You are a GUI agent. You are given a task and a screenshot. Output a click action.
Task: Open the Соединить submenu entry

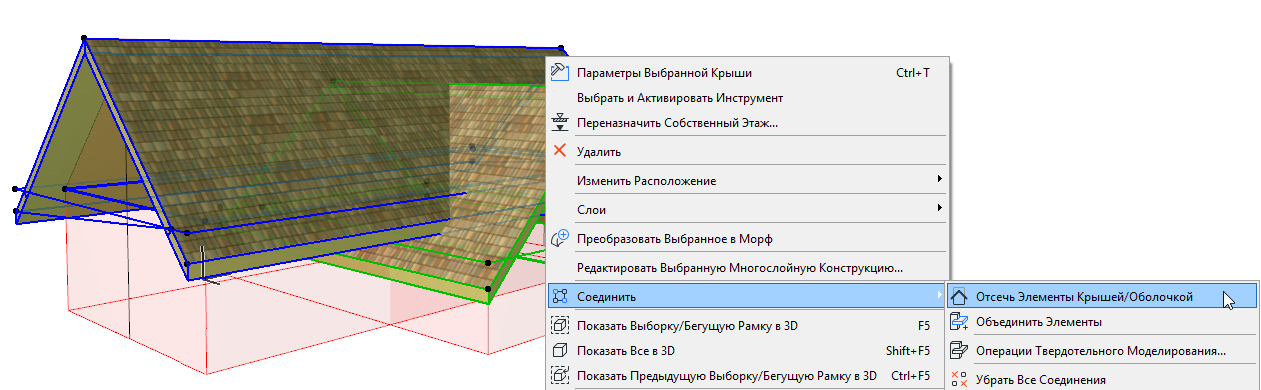click(746, 297)
